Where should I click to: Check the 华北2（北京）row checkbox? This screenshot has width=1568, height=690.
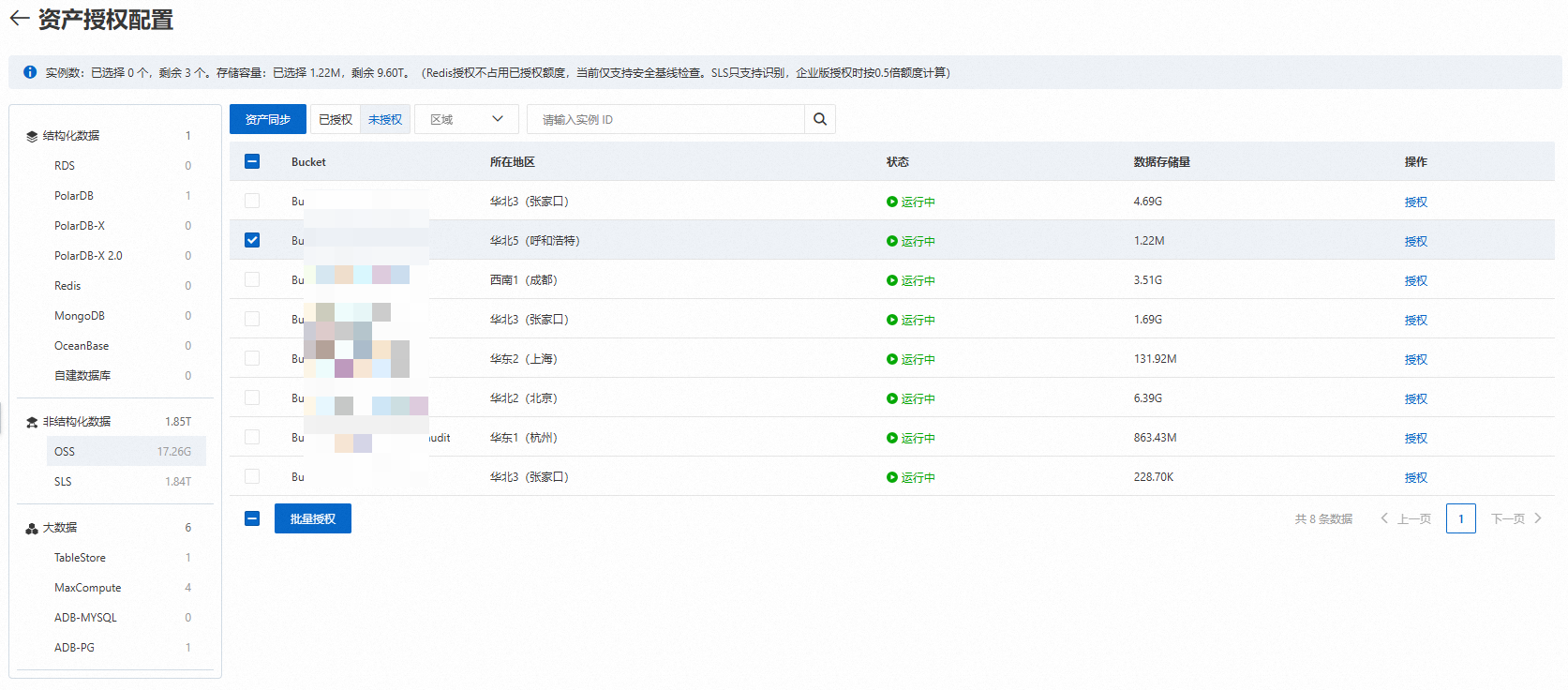coord(252,397)
